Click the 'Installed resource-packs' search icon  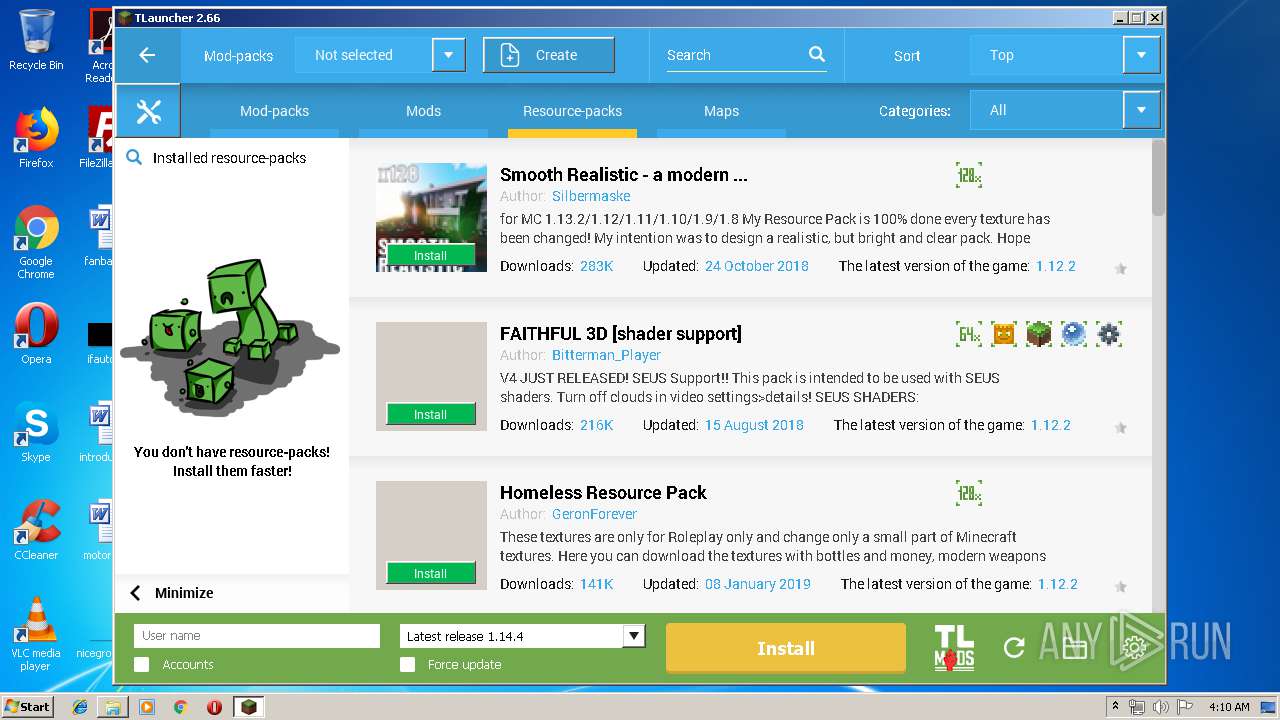[133, 158]
